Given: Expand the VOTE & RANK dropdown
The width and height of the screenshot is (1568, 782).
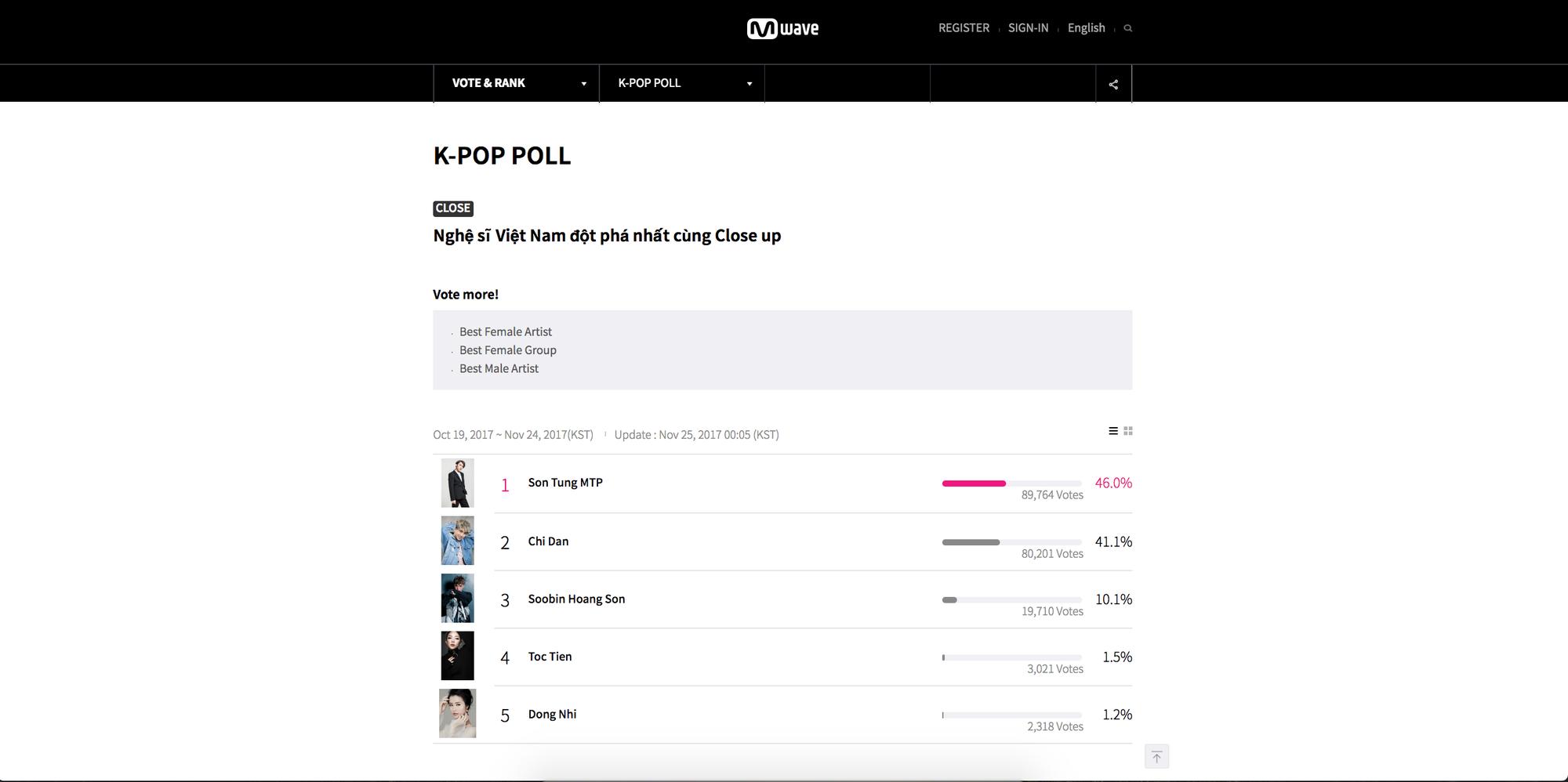Looking at the screenshot, I should click(517, 83).
